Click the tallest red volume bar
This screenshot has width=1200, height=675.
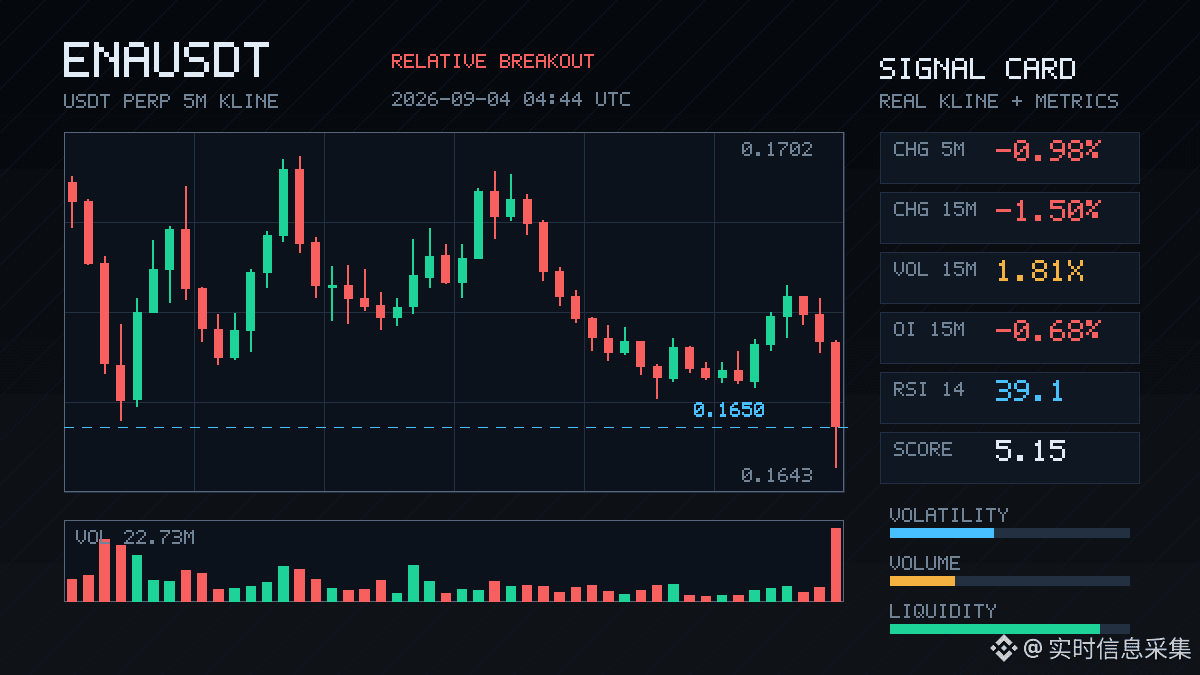click(x=836, y=564)
